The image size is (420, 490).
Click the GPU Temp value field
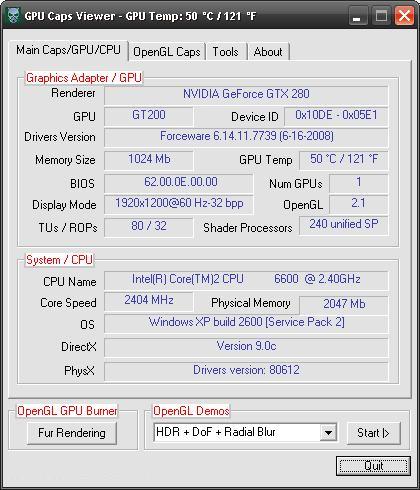344,160
